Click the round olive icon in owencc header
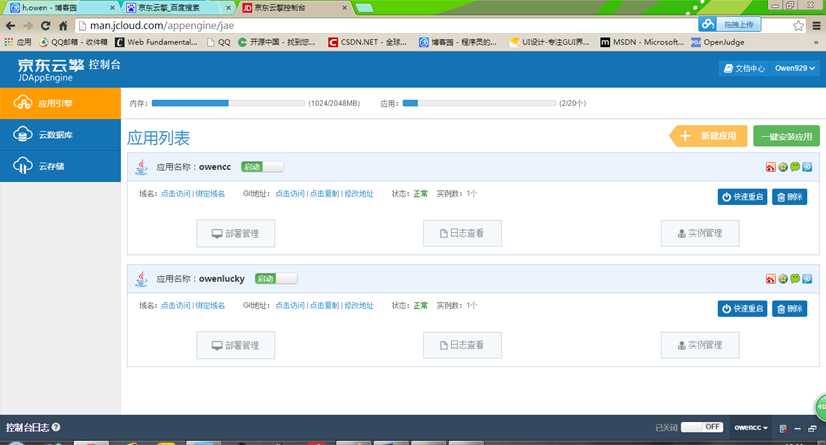 pos(783,167)
